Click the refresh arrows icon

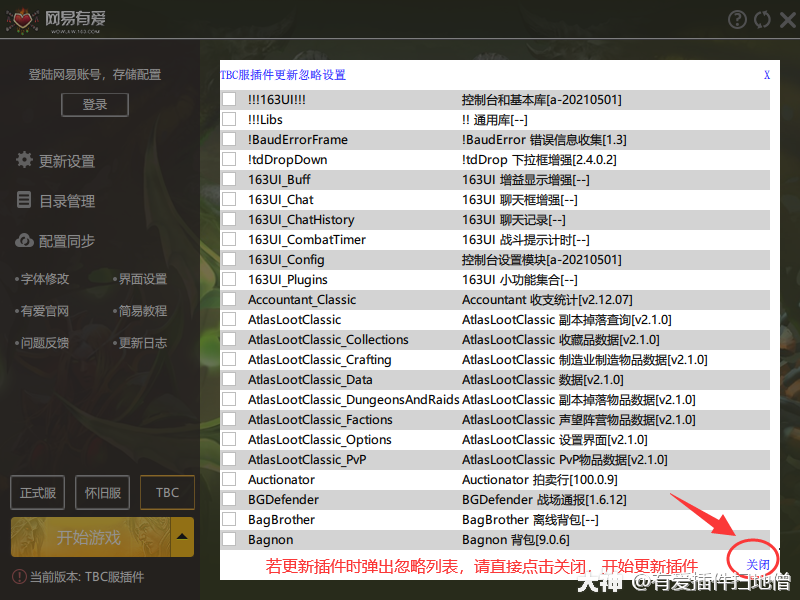762,19
